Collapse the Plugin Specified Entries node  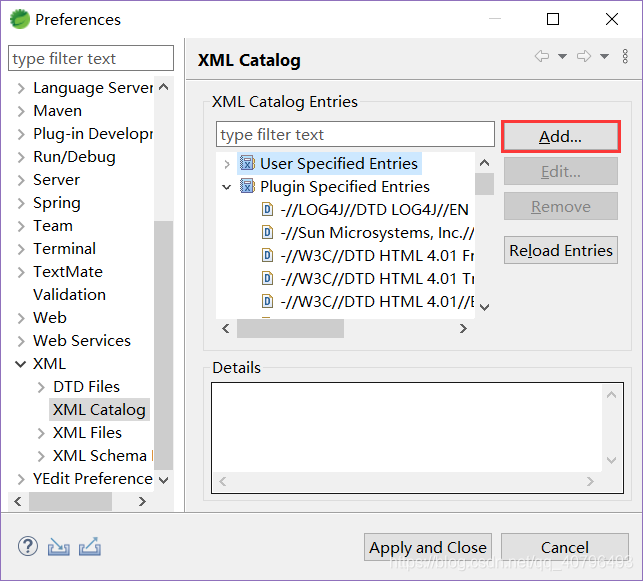tap(227, 186)
